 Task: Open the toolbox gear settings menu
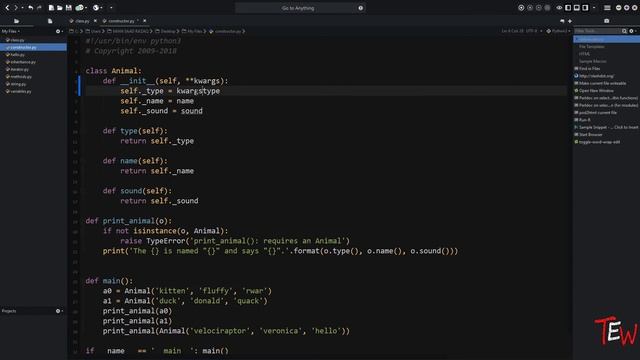pos(632,31)
